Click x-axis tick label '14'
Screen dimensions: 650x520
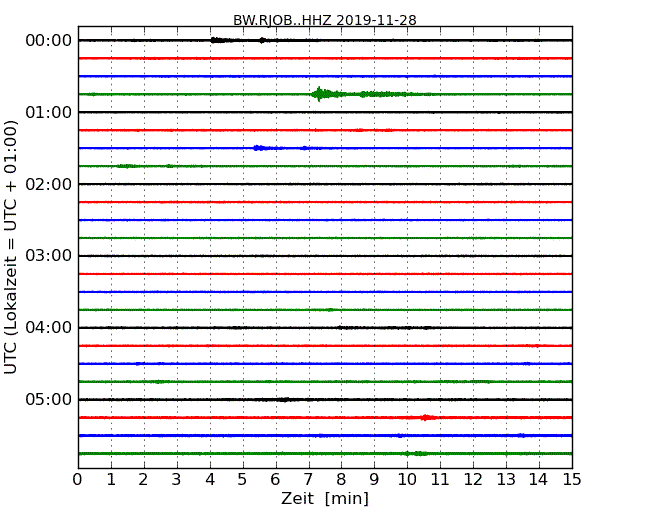click(x=539, y=479)
